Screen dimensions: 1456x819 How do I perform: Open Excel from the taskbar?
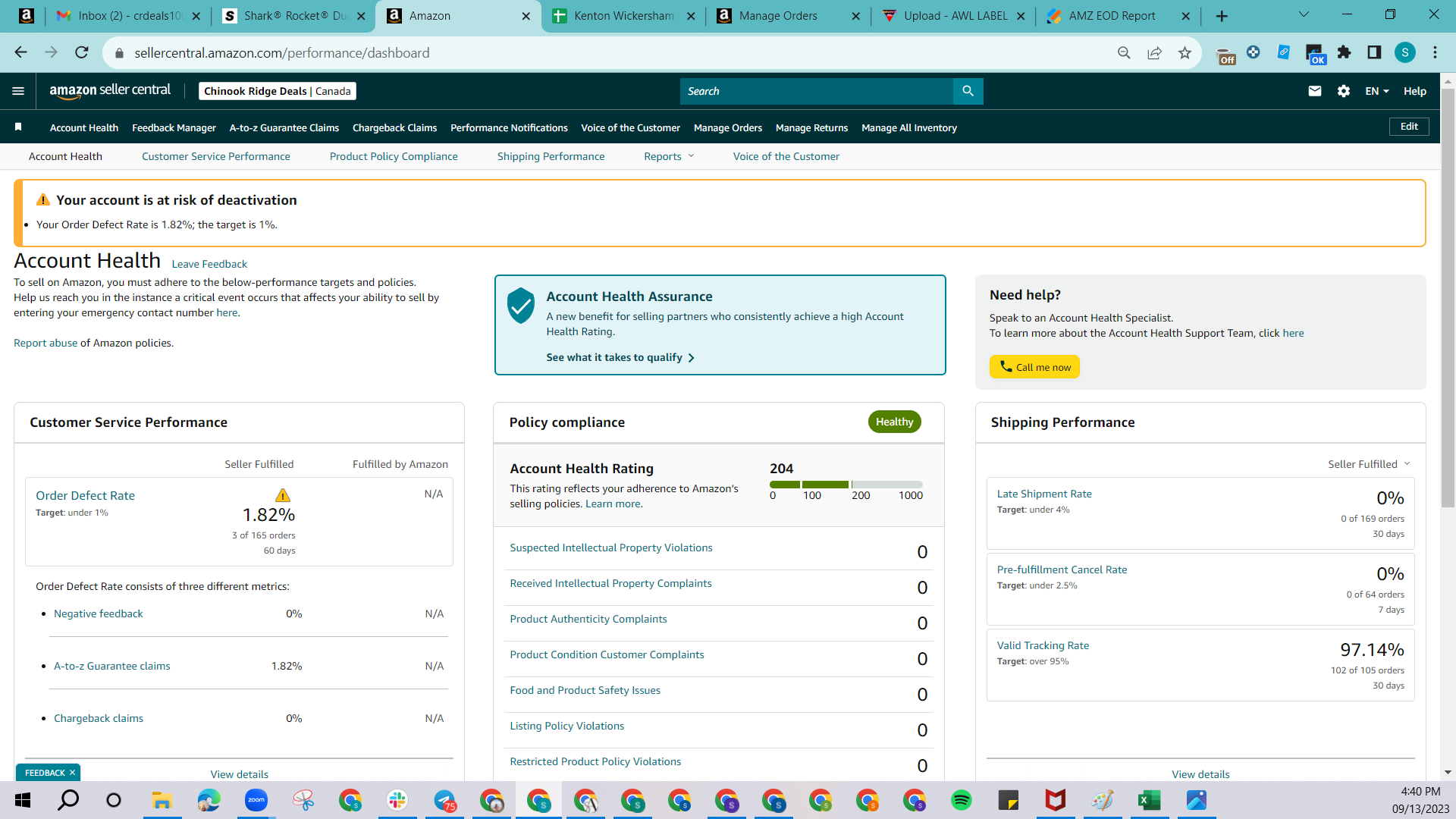coord(1150,800)
